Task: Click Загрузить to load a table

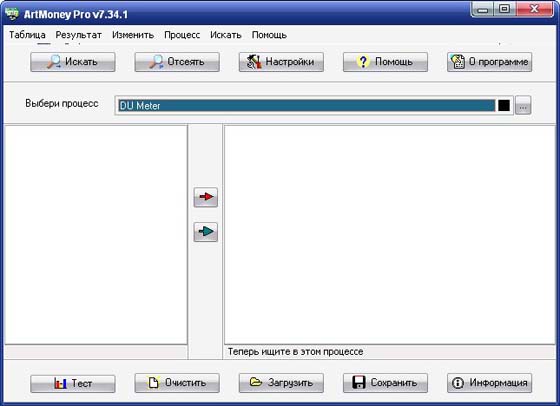Action: pos(281,383)
